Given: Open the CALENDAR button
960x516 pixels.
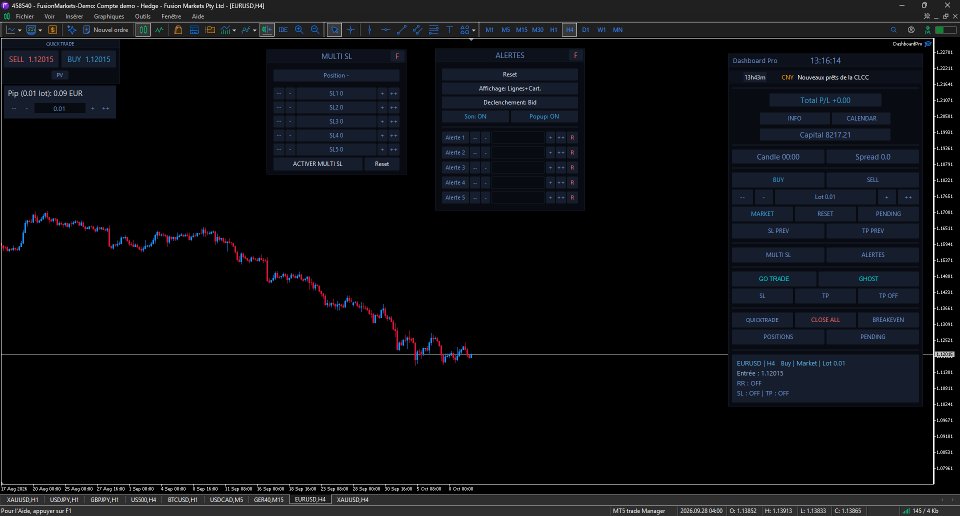Looking at the screenshot, I should coord(861,118).
